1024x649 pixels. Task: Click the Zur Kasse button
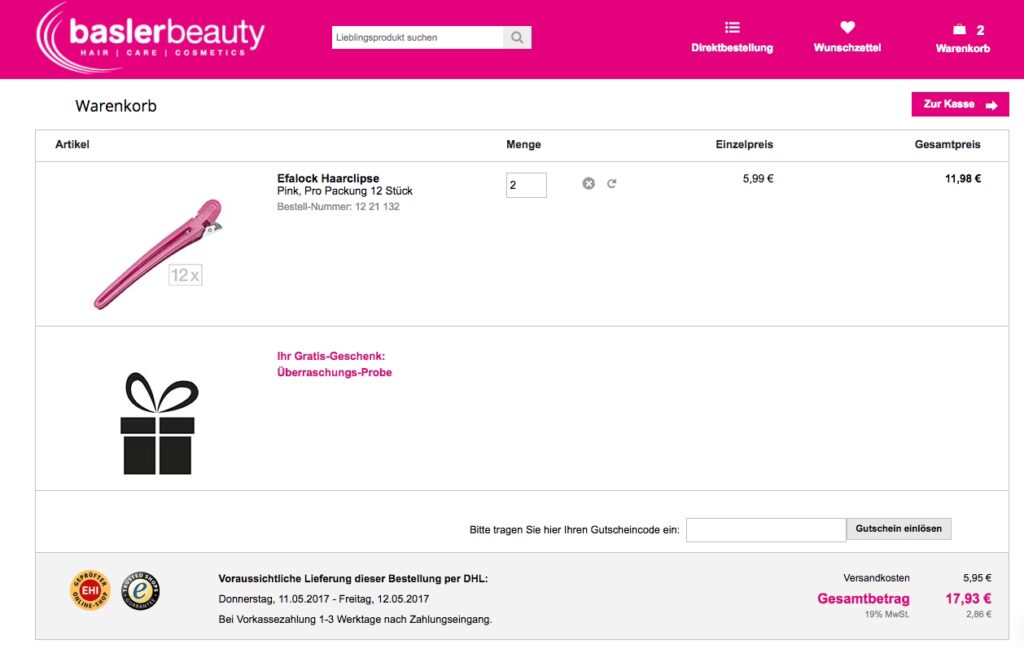click(x=959, y=104)
